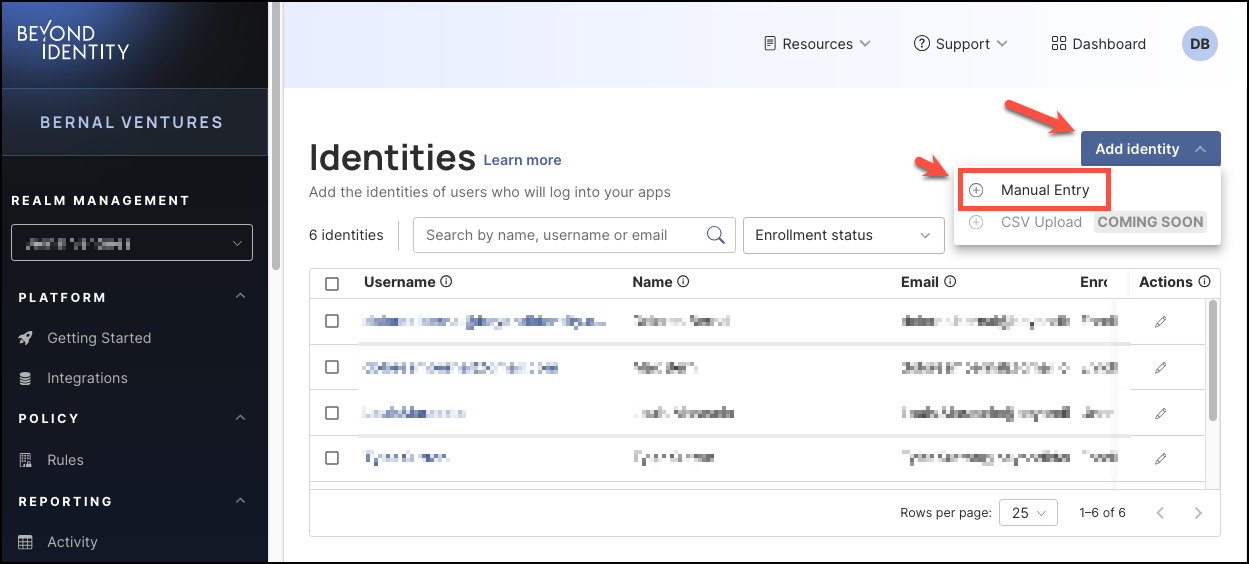Go to next page arrow

[x=1198, y=513]
